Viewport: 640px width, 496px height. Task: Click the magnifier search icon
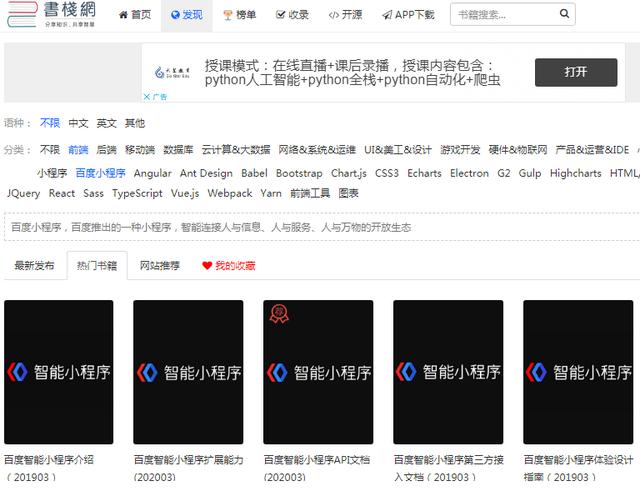tap(564, 14)
